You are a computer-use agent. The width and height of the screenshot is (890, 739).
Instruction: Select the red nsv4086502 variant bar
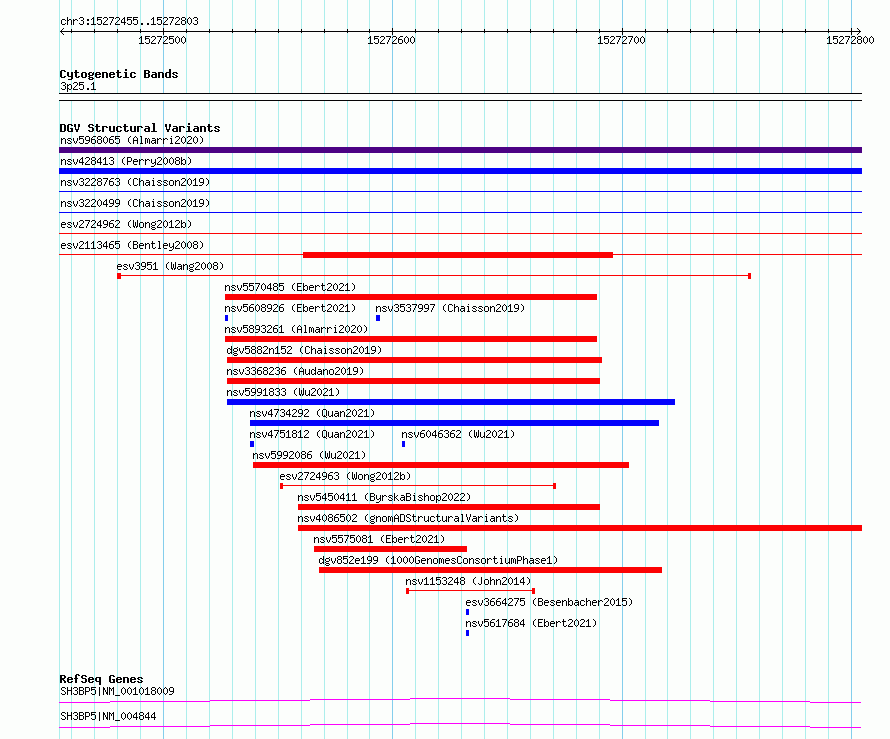pyautogui.click(x=580, y=528)
